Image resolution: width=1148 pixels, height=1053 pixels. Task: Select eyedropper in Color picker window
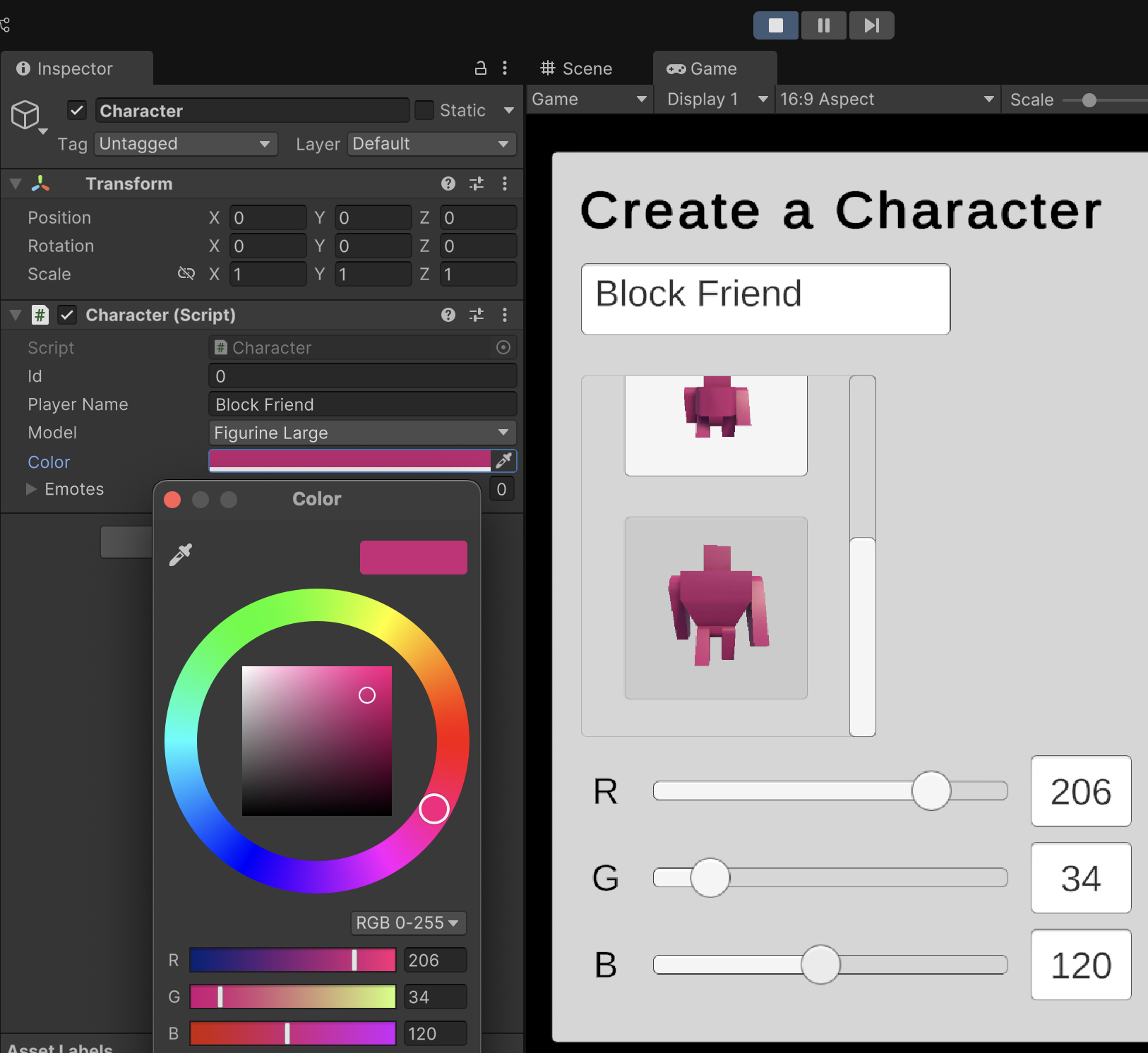pyautogui.click(x=181, y=555)
